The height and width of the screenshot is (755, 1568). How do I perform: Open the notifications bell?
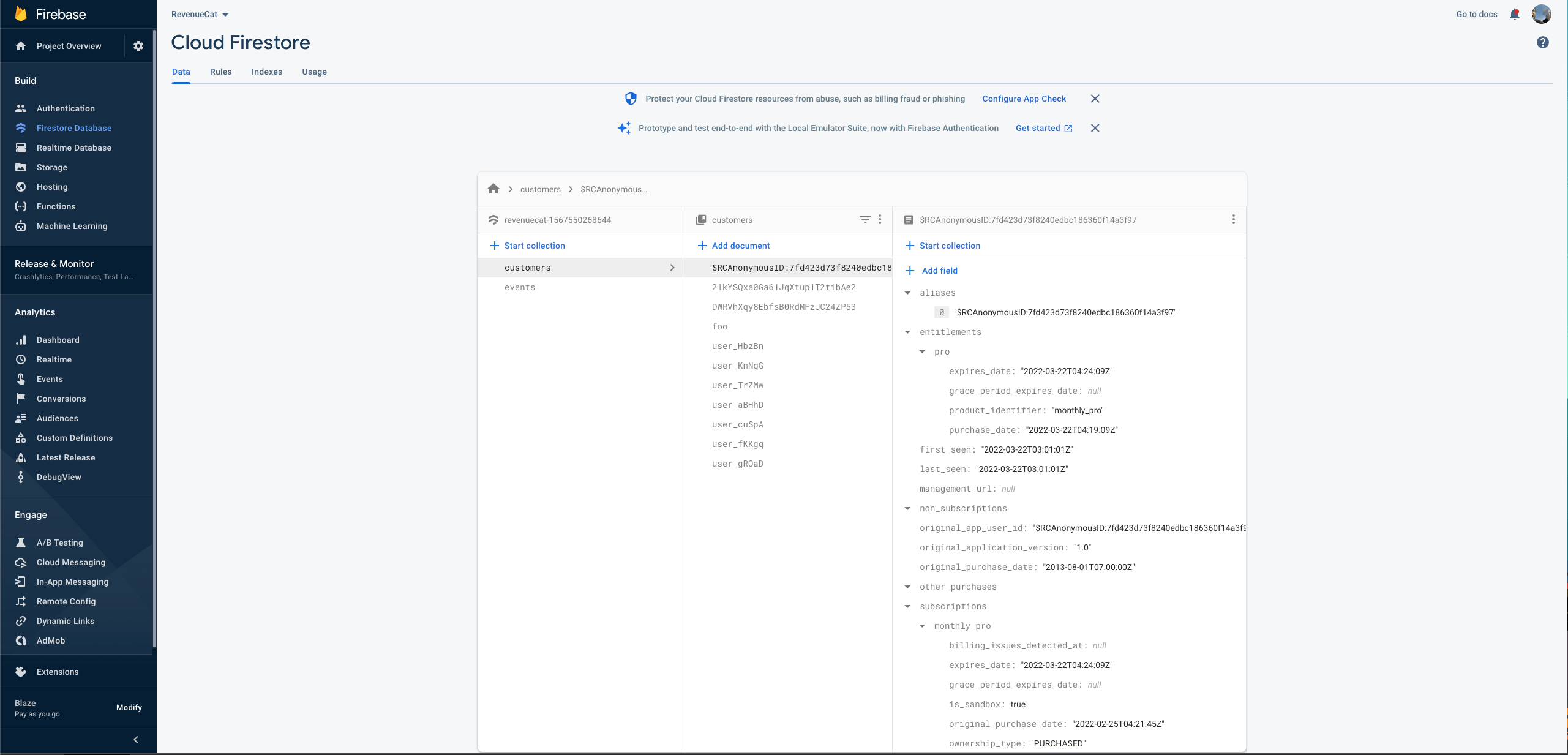click(x=1515, y=14)
